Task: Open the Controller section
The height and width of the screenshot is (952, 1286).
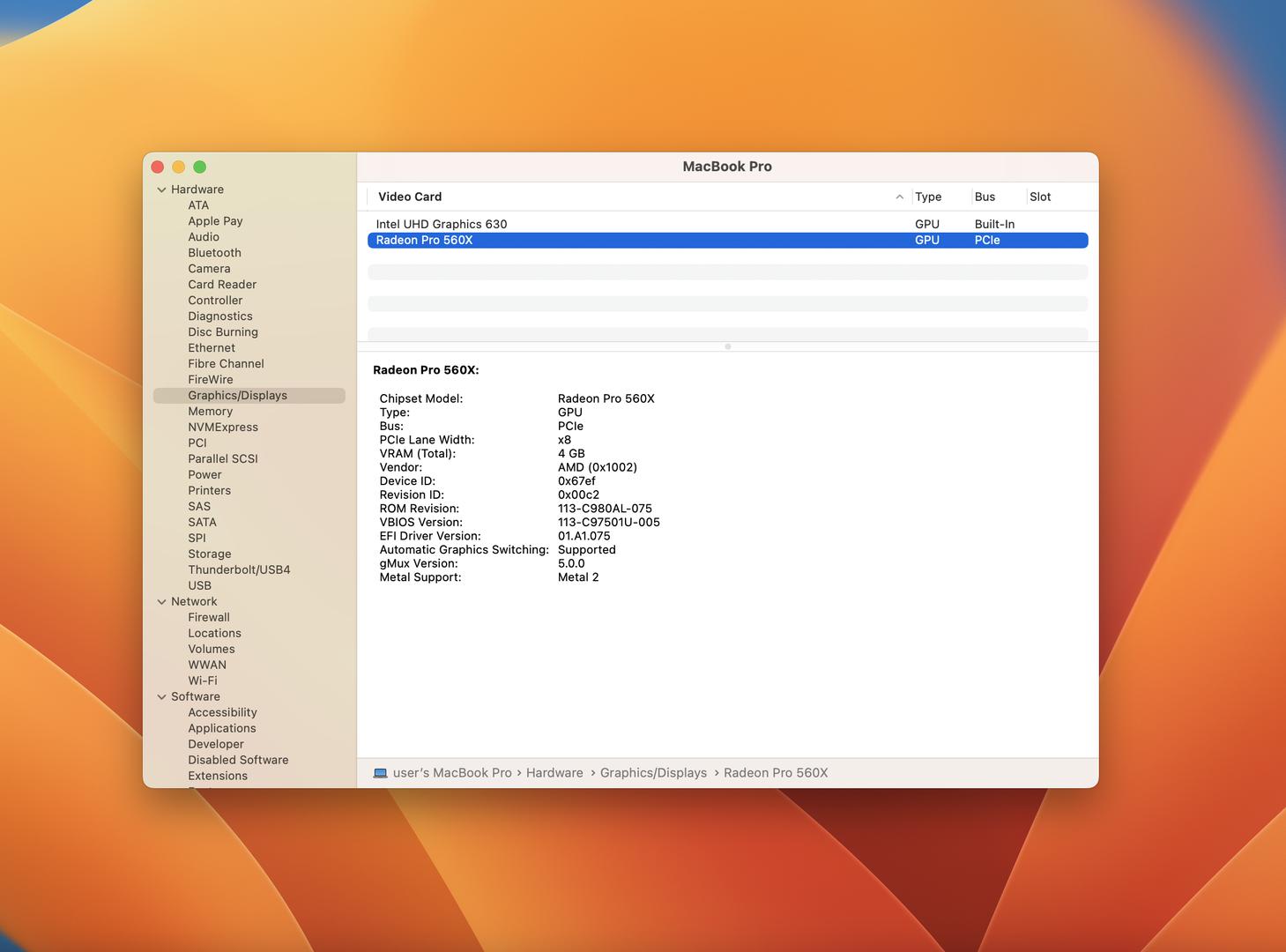Action: tap(215, 301)
